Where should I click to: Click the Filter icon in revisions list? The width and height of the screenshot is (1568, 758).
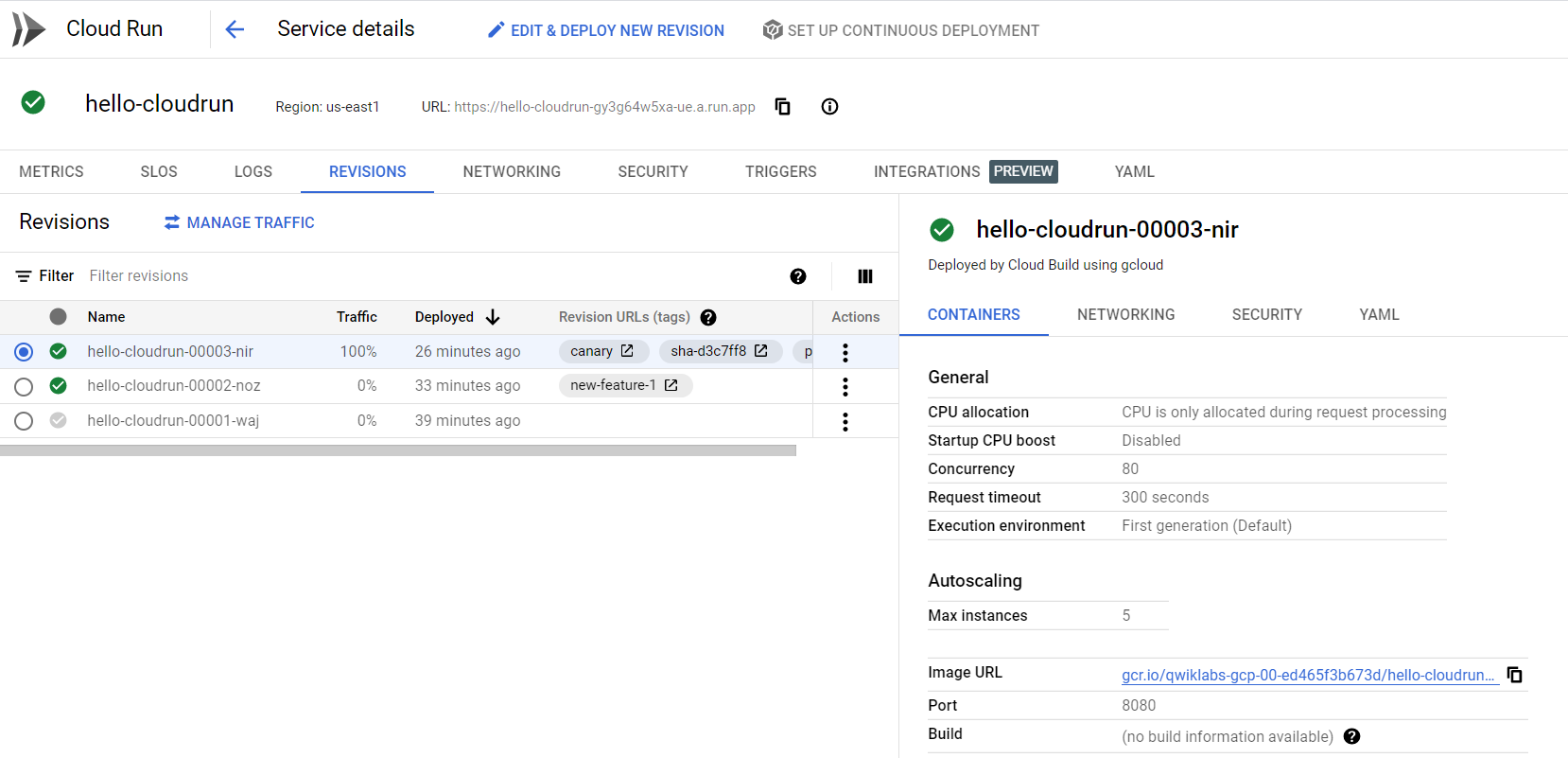point(24,276)
